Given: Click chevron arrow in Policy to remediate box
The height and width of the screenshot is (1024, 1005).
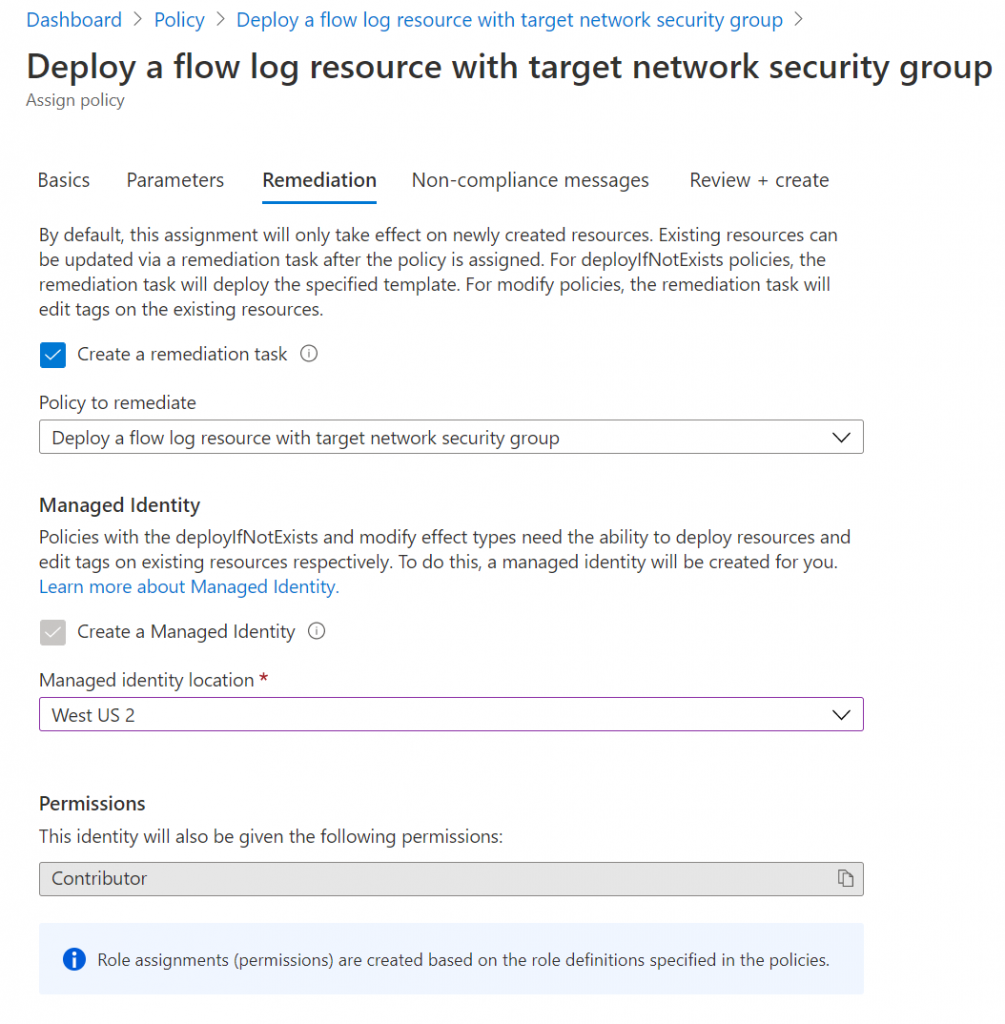Looking at the screenshot, I should pos(841,438).
